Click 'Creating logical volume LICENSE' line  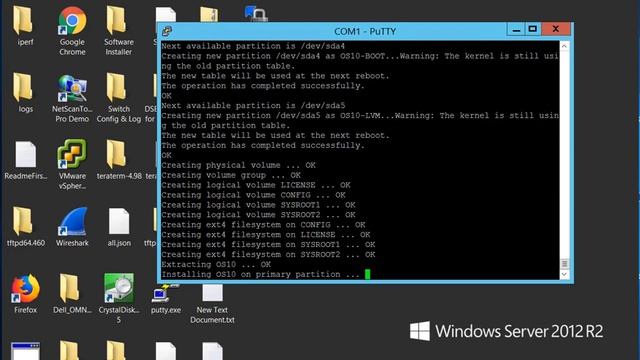tap(256, 185)
